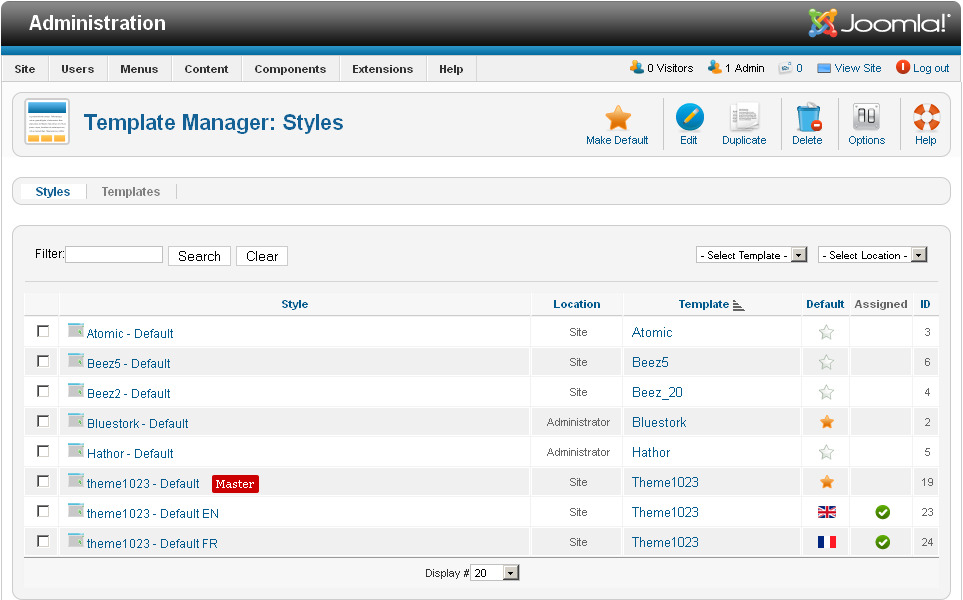Click the 1 Admin status indicator
The image size is (963, 600).
[736, 68]
